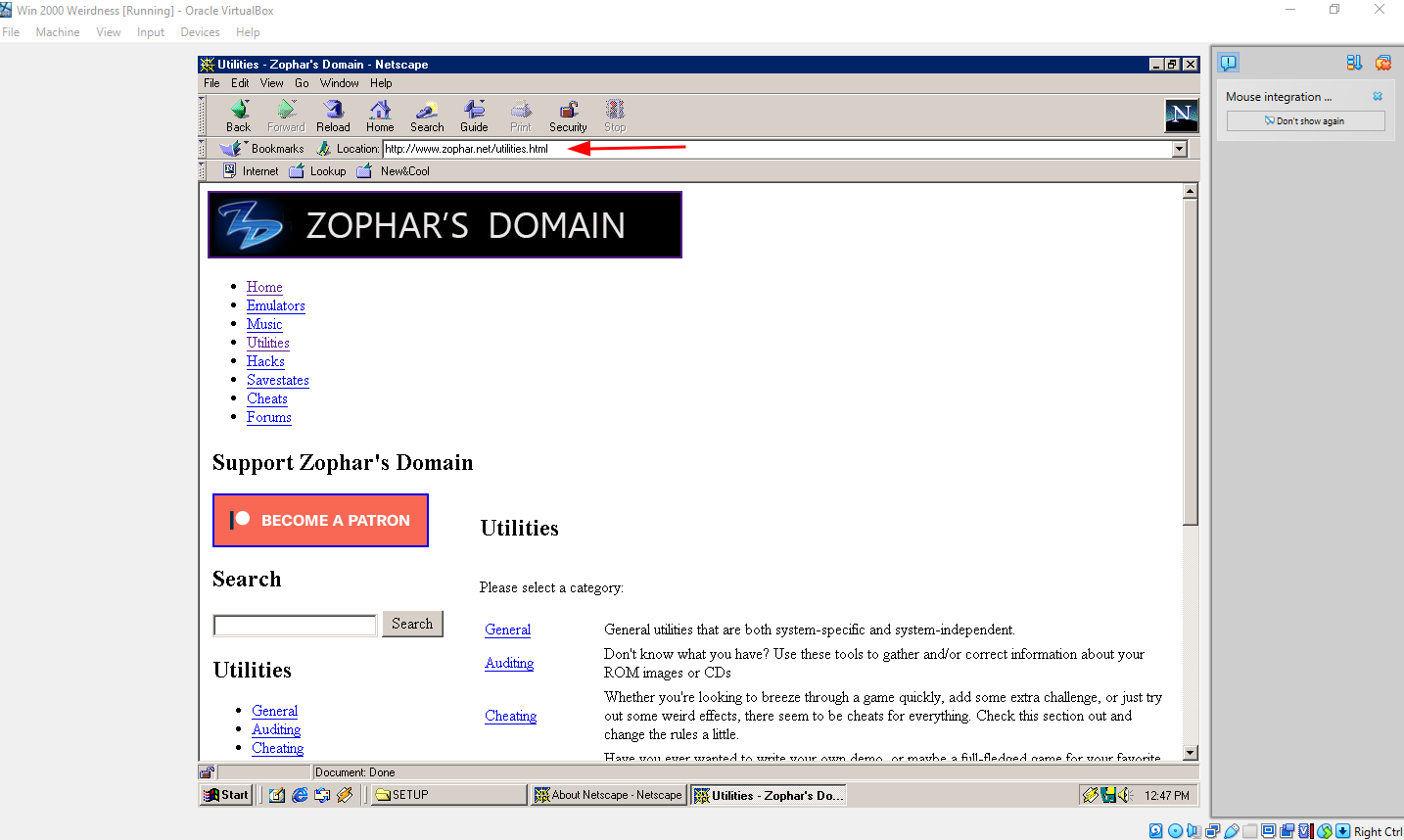Screen dimensions: 1404x840
Task: Click the volume speaker tray icon
Action: 1124,795
